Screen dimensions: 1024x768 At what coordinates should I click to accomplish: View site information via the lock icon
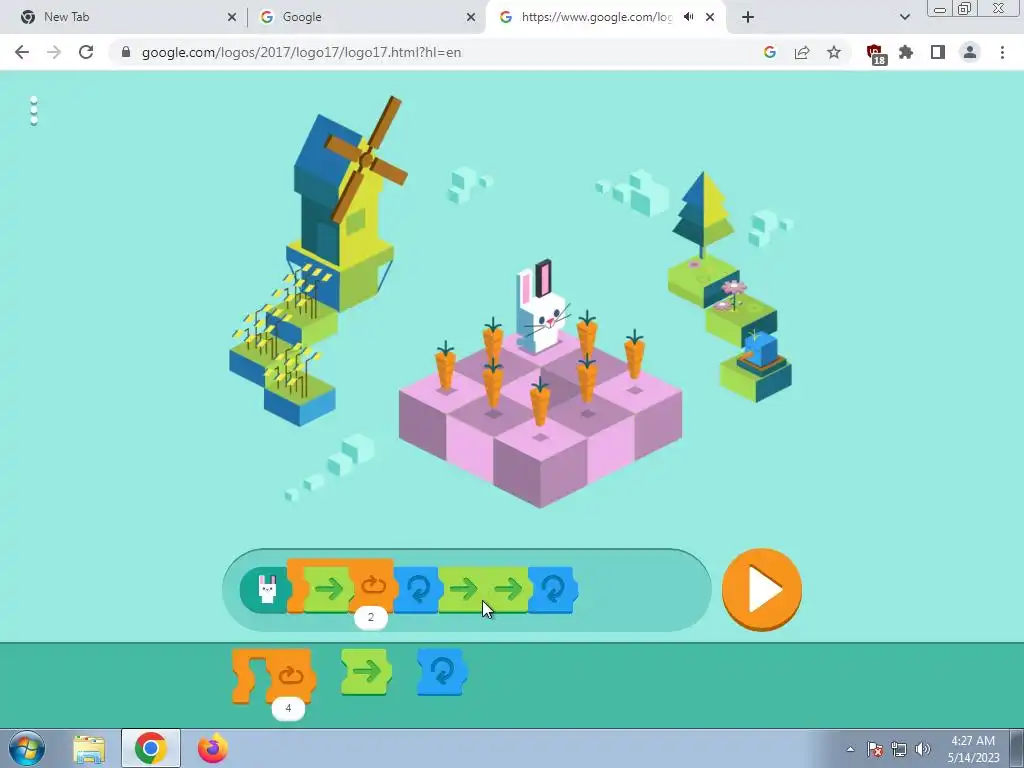(x=125, y=52)
